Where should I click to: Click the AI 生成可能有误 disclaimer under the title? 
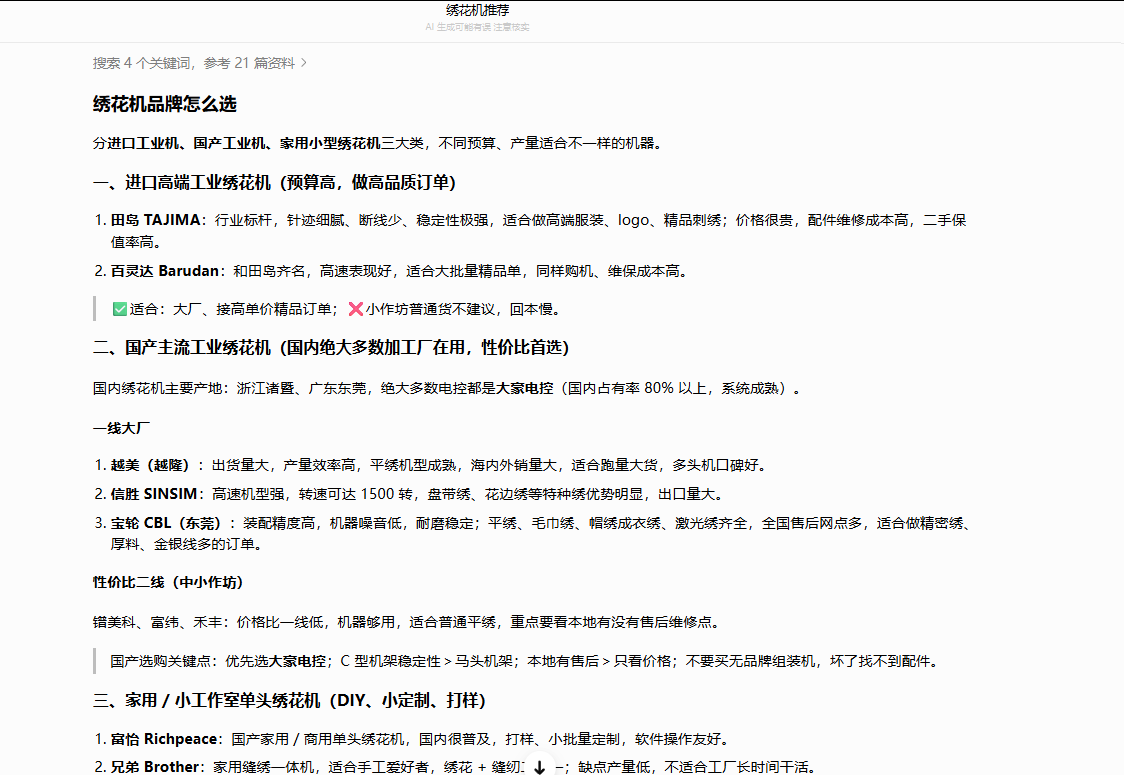pos(477,27)
